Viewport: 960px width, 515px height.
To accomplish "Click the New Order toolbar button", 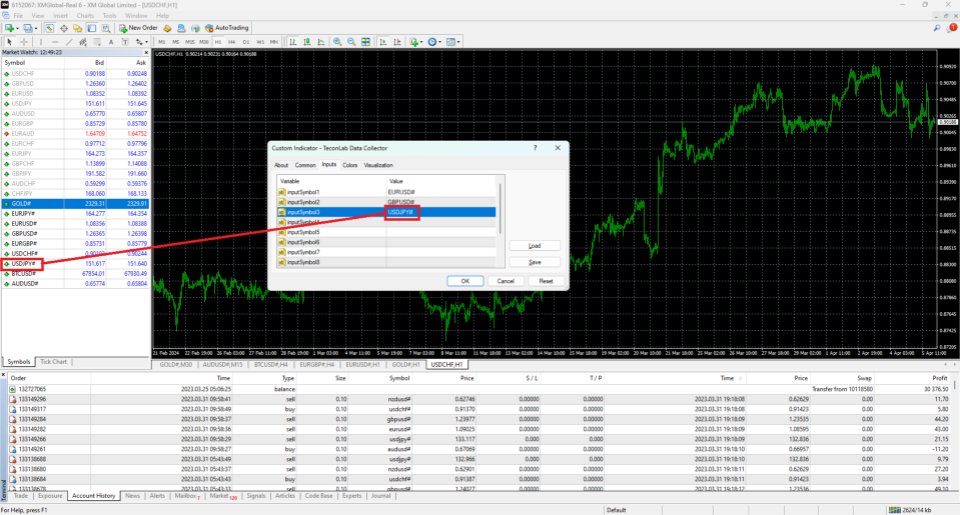I will [138, 28].
